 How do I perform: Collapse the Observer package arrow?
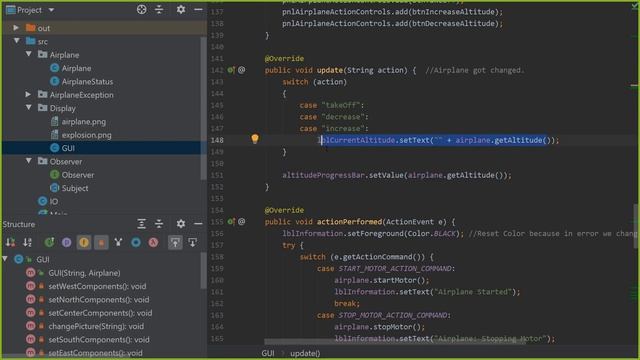(x=29, y=161)
